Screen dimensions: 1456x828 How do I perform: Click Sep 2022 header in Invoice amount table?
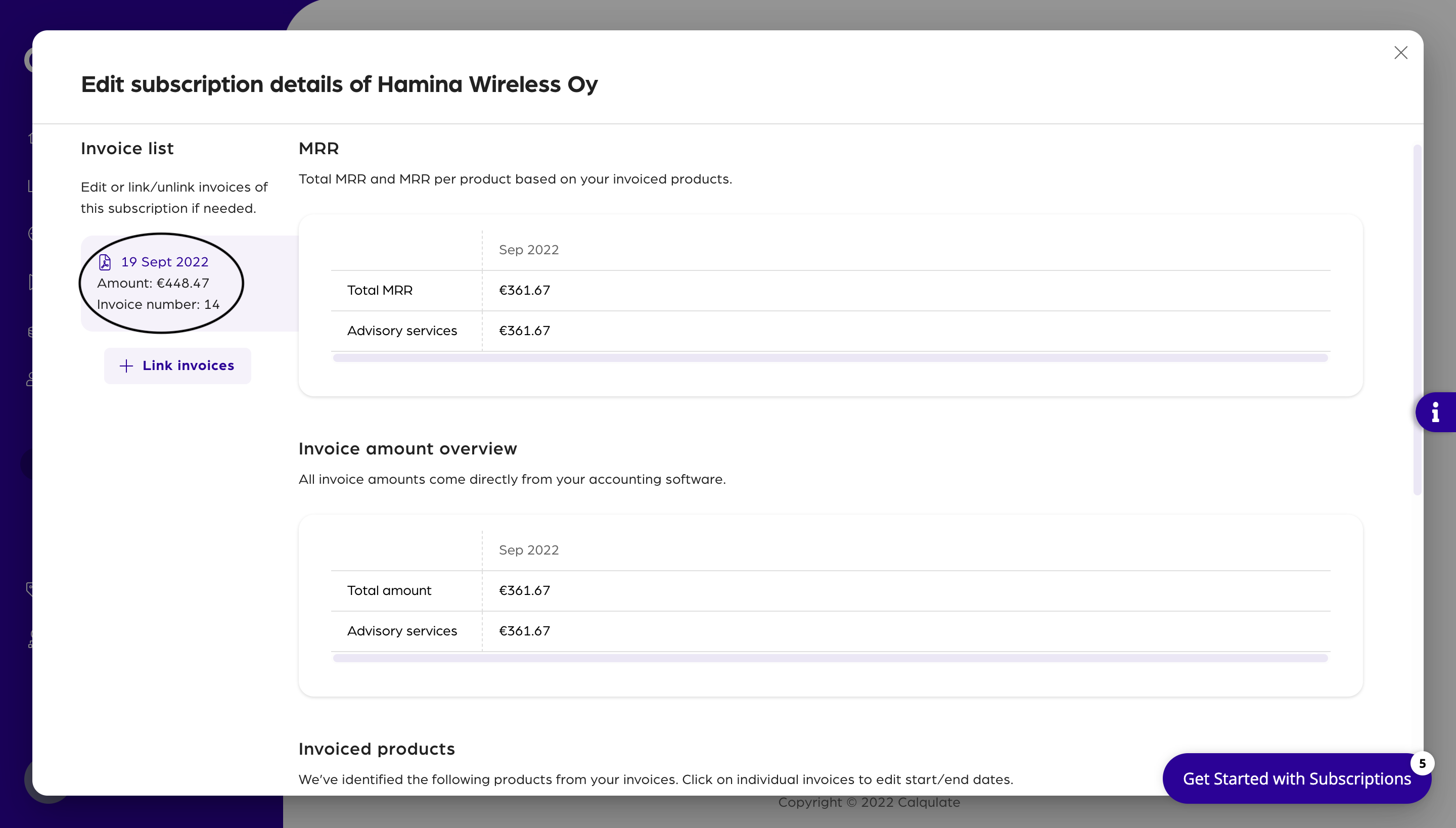(528, 550)
